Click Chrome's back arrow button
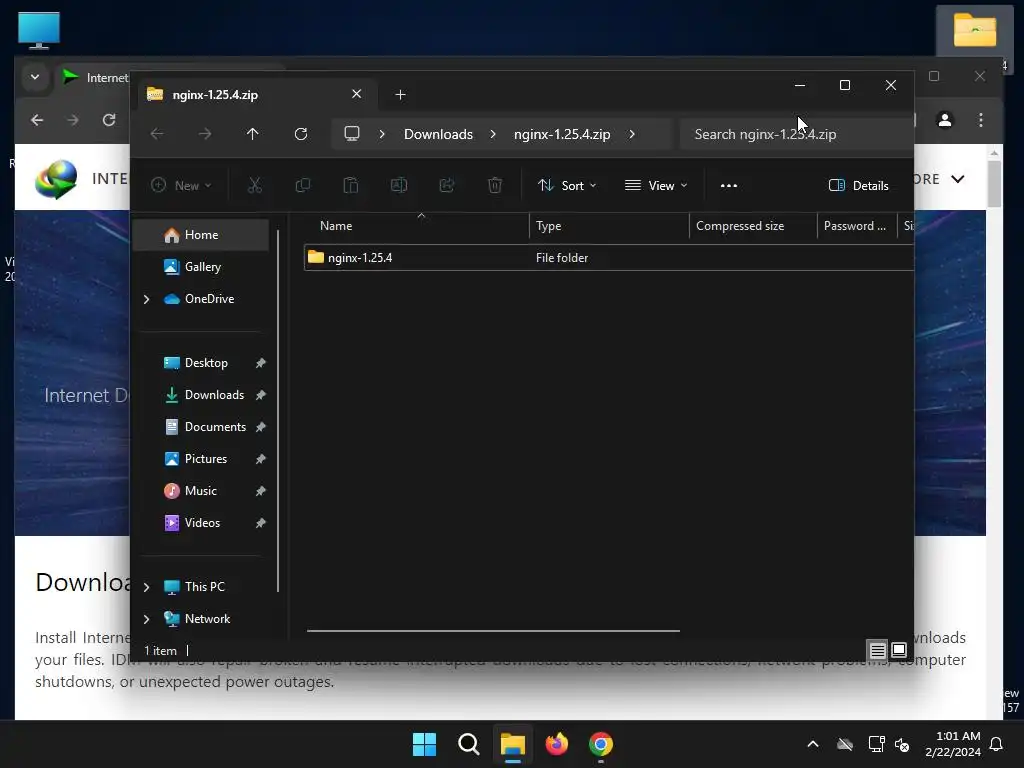Viewport: 1024px width, 768px height. [37, 120]
